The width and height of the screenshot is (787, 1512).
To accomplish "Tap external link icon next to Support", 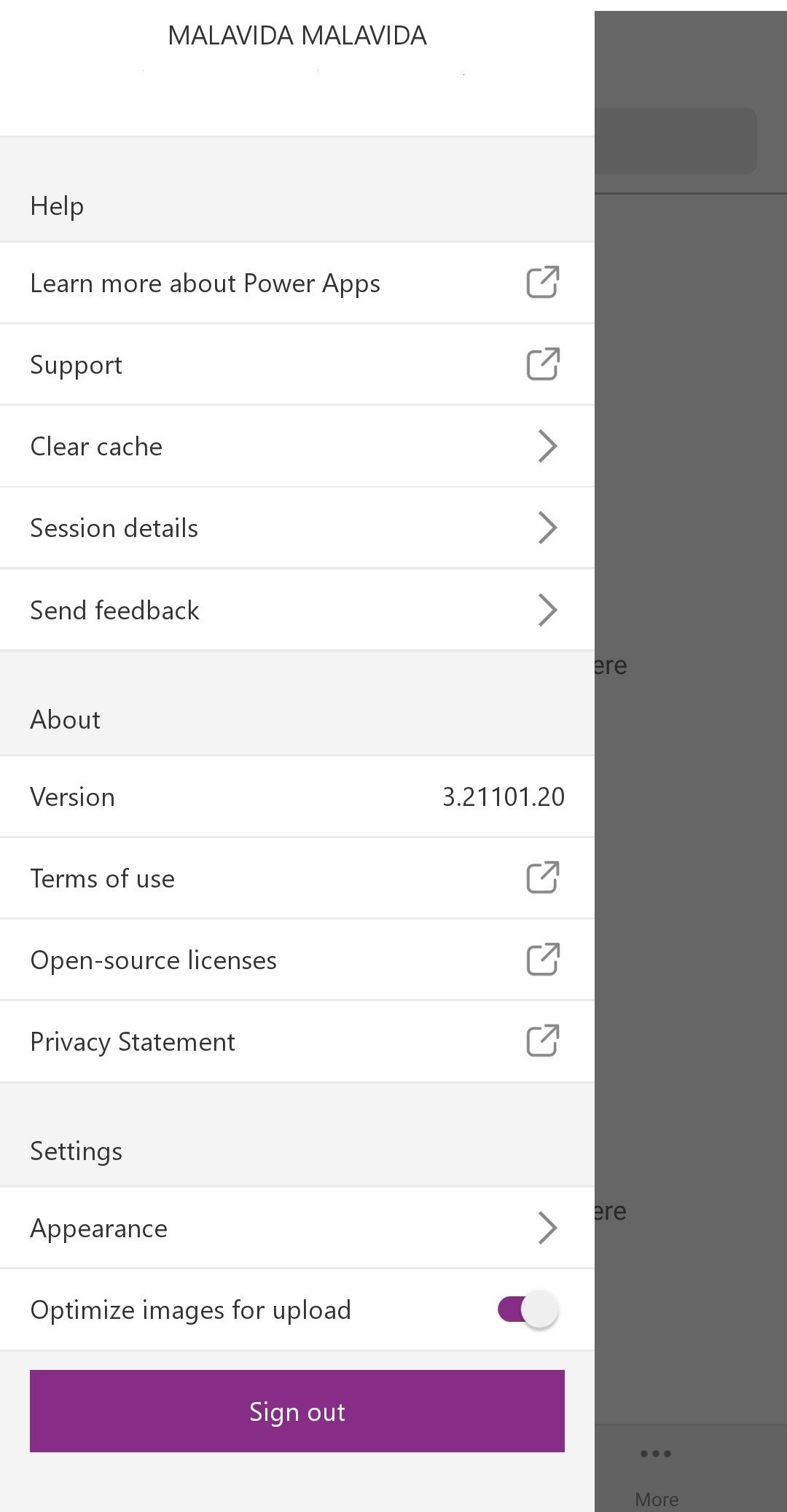I will pyautogui.click(x=543, y=364).
